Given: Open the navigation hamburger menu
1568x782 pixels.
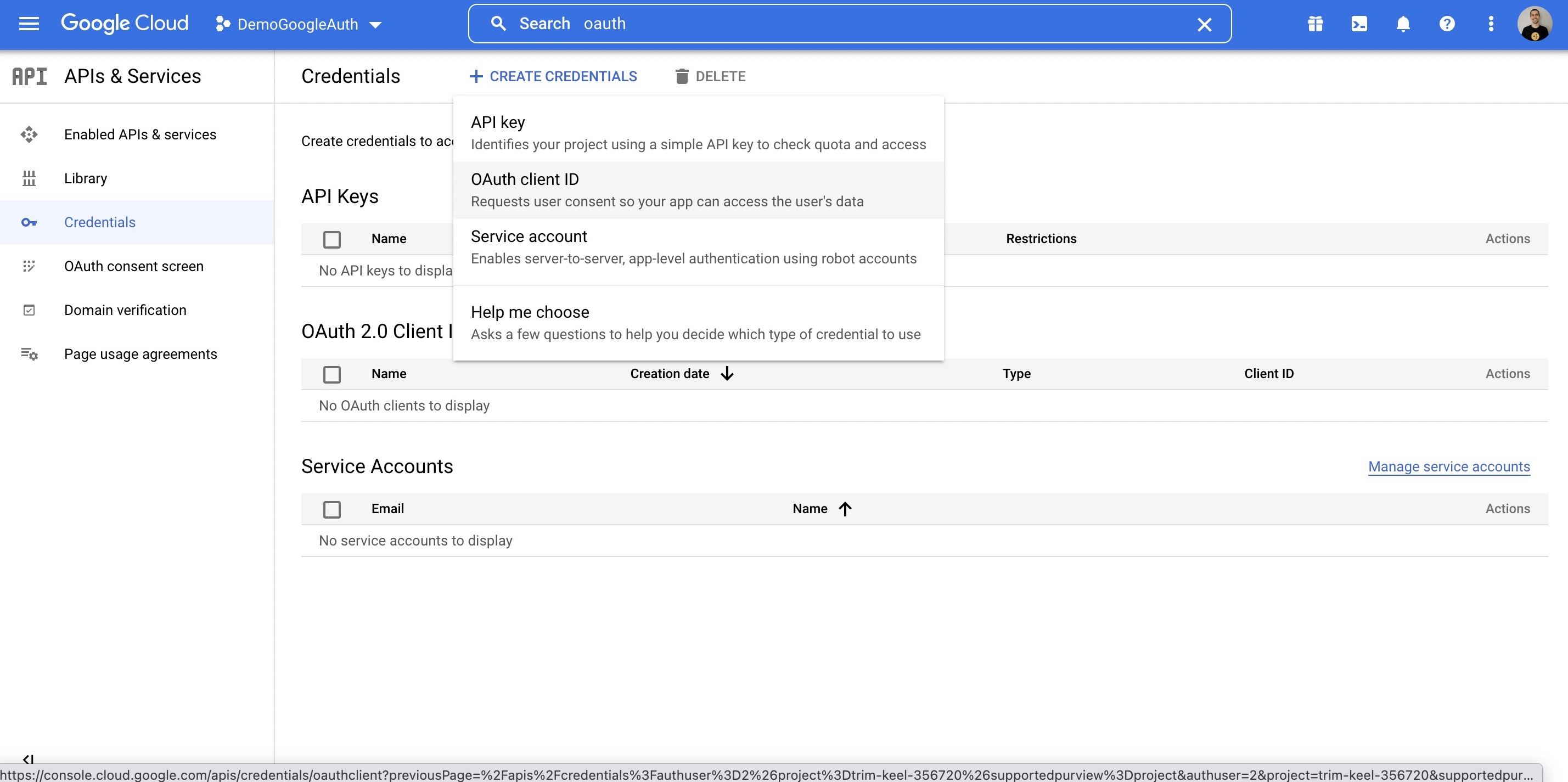Looking at the screenshot, I should coord(29,24).
